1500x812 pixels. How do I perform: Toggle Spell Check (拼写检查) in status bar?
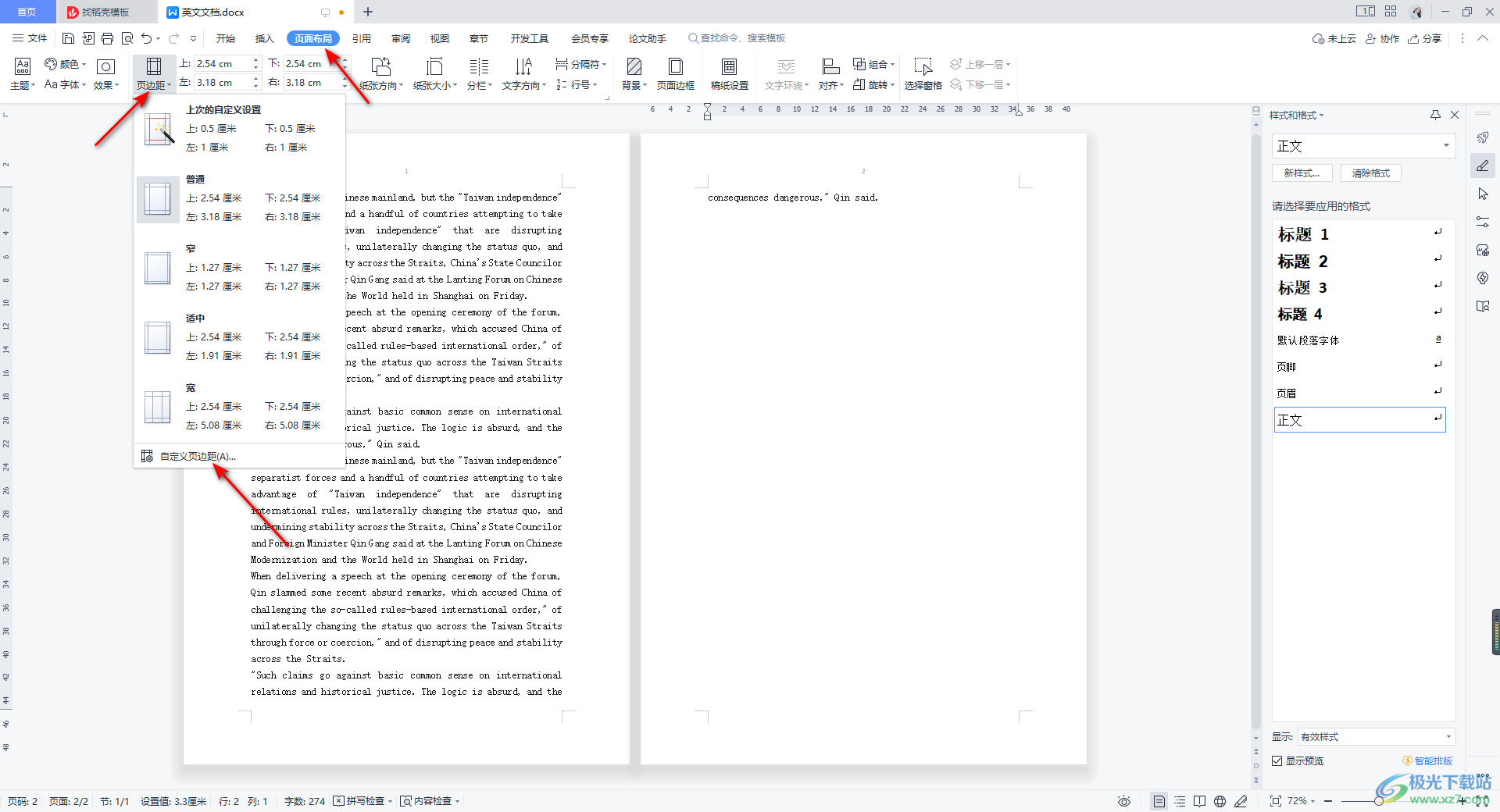(x=362, y=801)
